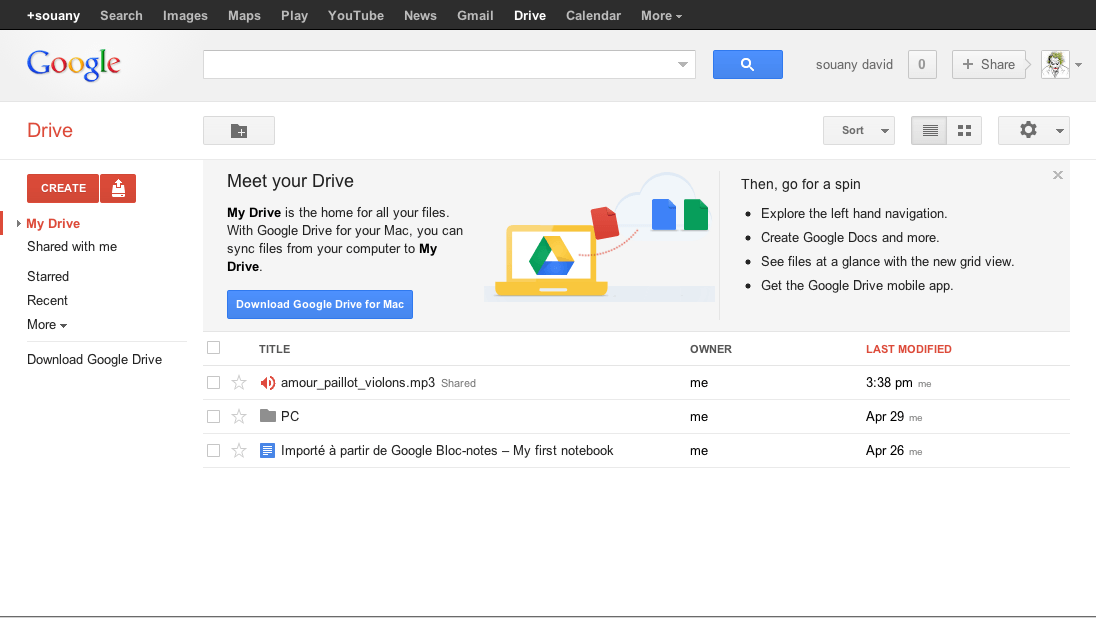Image resolution: width=1096 pixels, height=618 pixels.
Task: Open file amour_paillot_violons.mp3
Action: [358, 382]
